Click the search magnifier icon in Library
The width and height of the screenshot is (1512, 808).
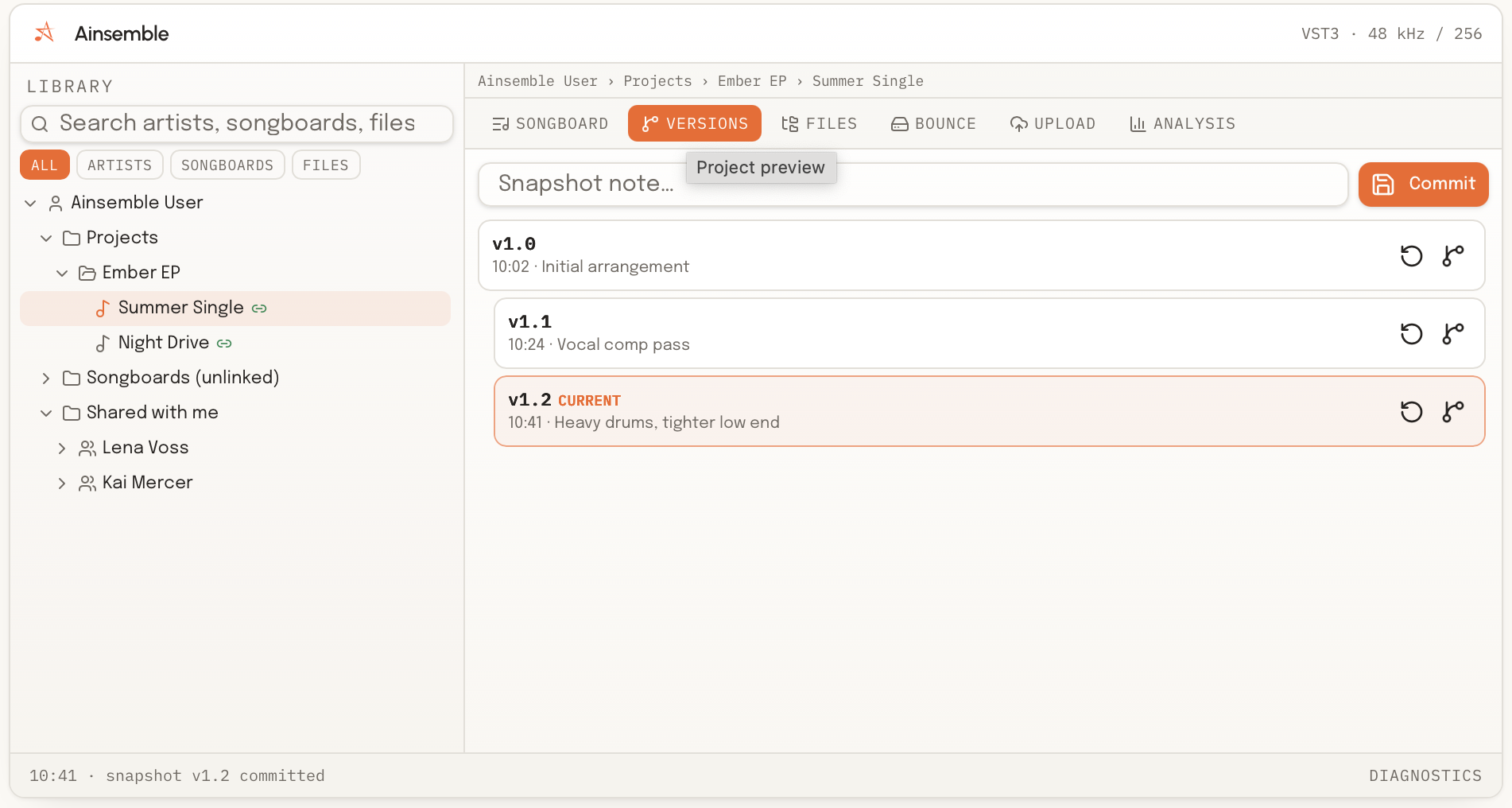[40, 123]
